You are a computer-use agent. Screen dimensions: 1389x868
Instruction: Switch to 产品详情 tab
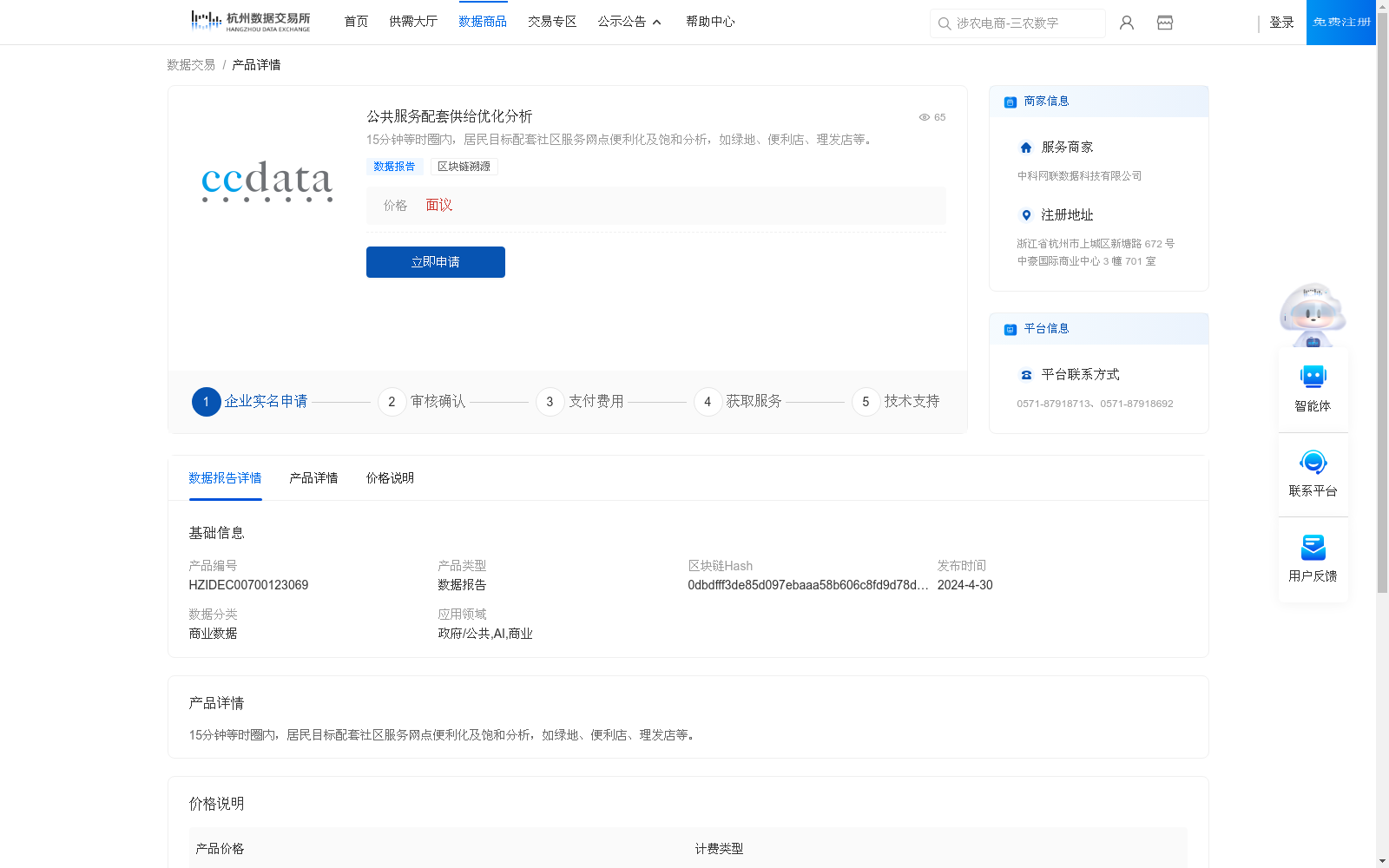coord(313,478)
